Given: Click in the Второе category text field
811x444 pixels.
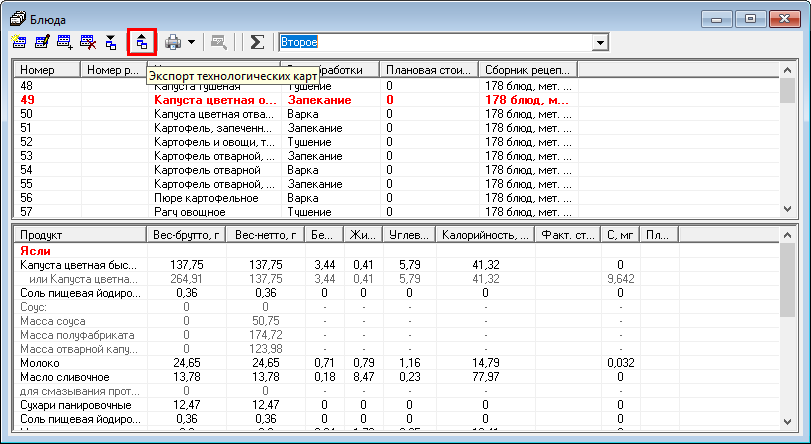Looking at the screenshot, I should point(430,43).
